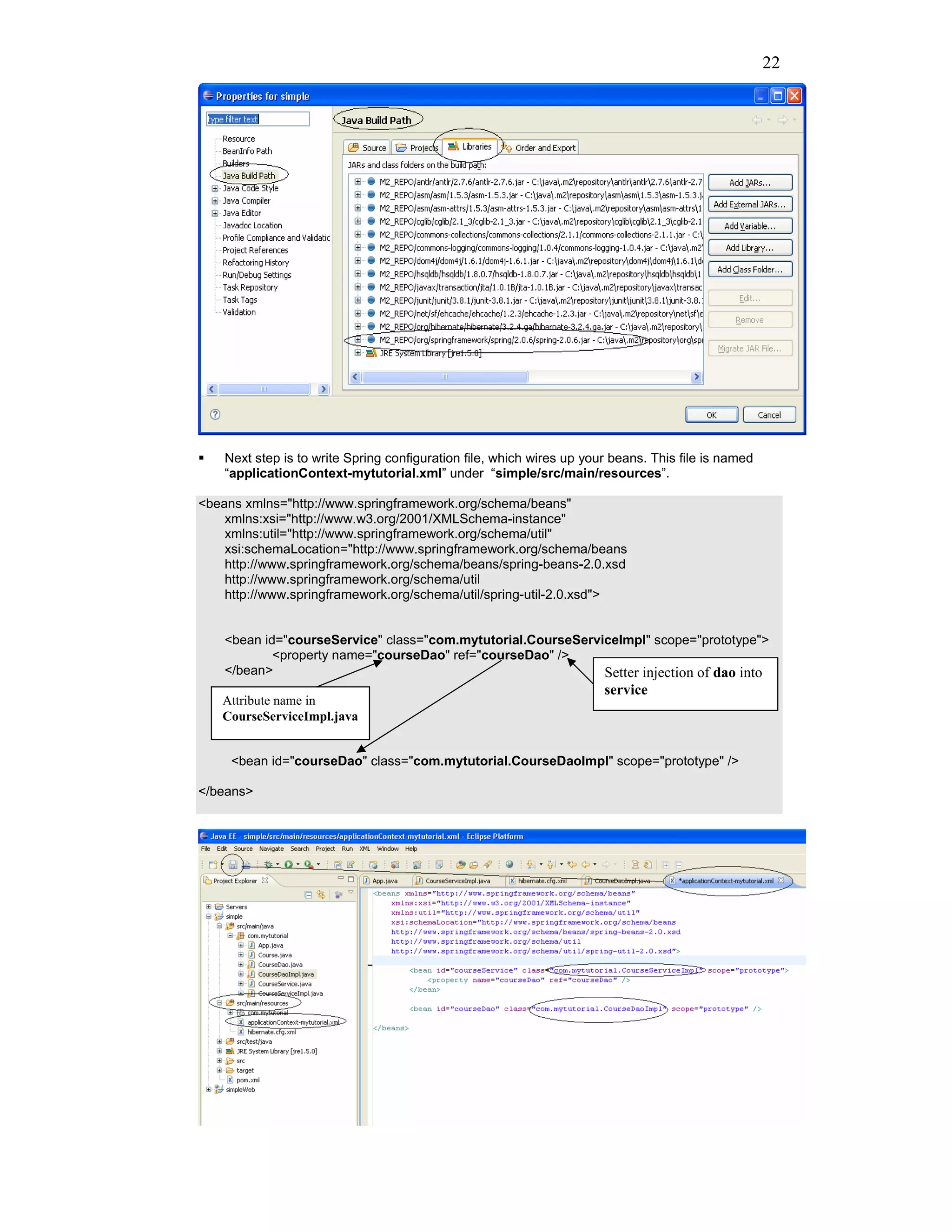The height and width of the screenshot is (1232, 952).
Task: Click the New file wizard icon
Action: (x=212, y=865)
